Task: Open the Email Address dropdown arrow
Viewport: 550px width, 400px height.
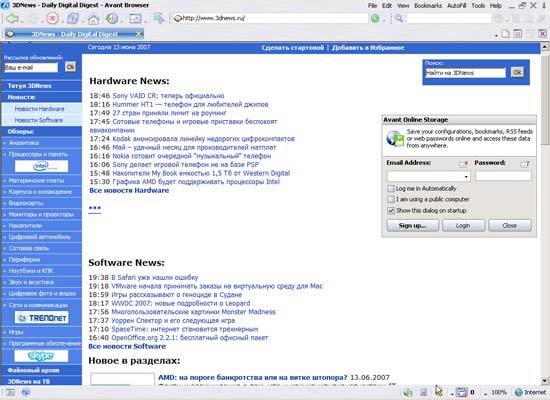Action: click(x=466, y=176)
